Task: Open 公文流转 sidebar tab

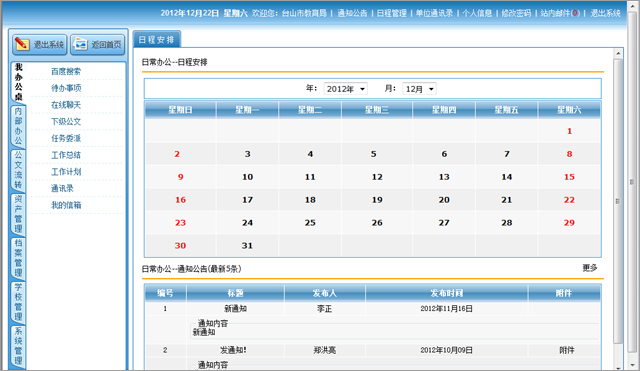Action: (18, 170)
